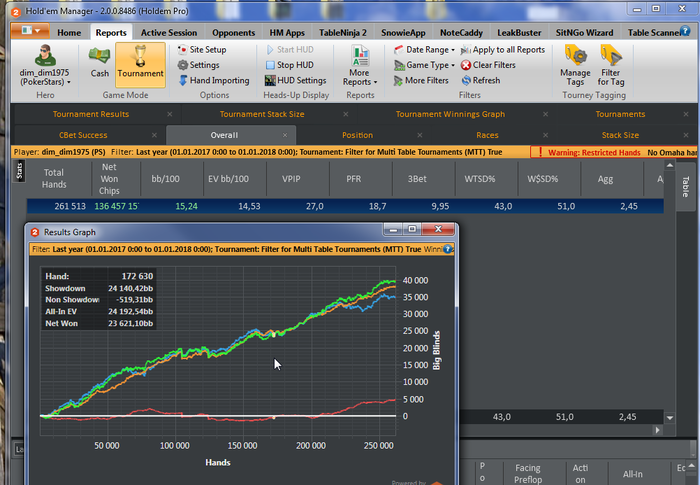Open the SitNGo Wizard tab
This screenshot has height=485, width=700.
click(x=584, y=33)
